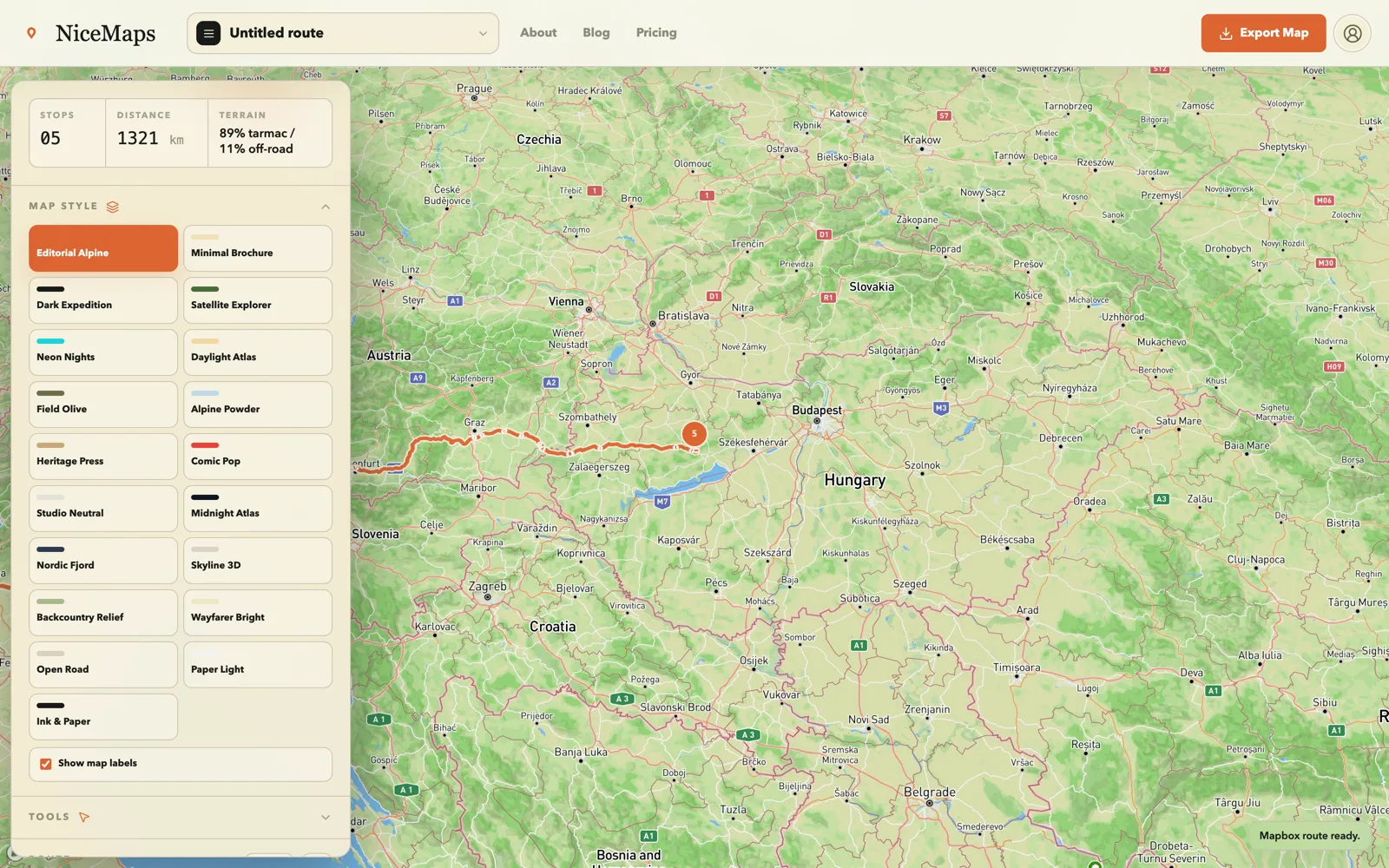The width and height of the screenshot is (1389, 868).
Task: Pick the Skyline 3D style card
Action: point(258,561)
